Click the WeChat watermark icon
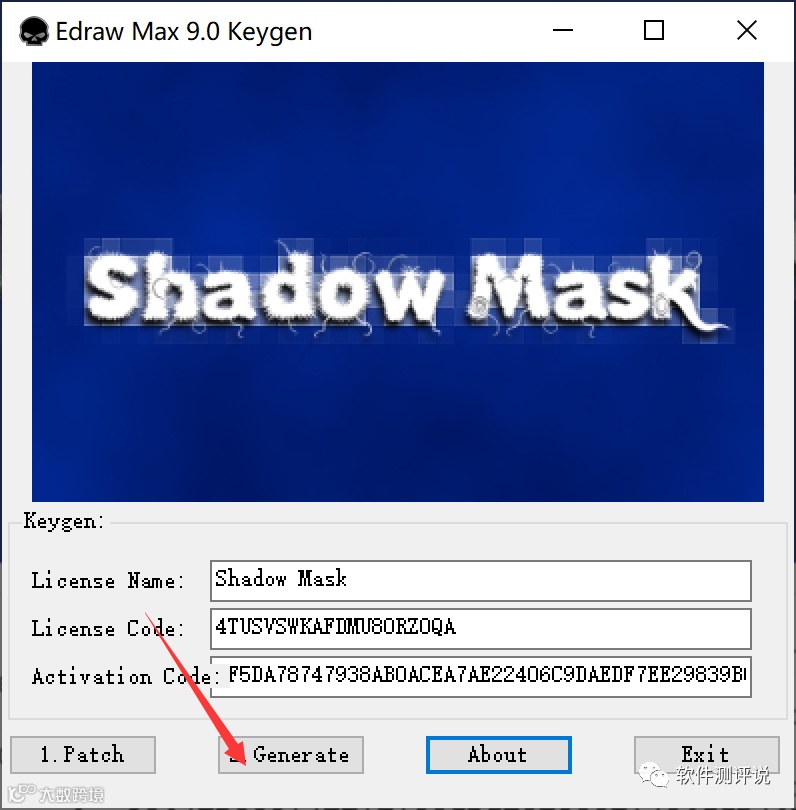 (653, 775)
